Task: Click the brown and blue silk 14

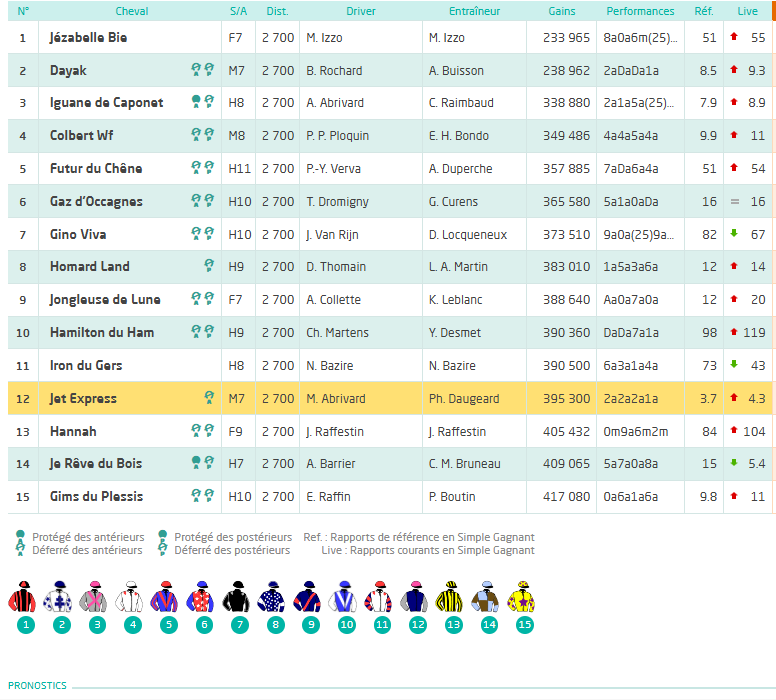Action: (x=485, y=597)
